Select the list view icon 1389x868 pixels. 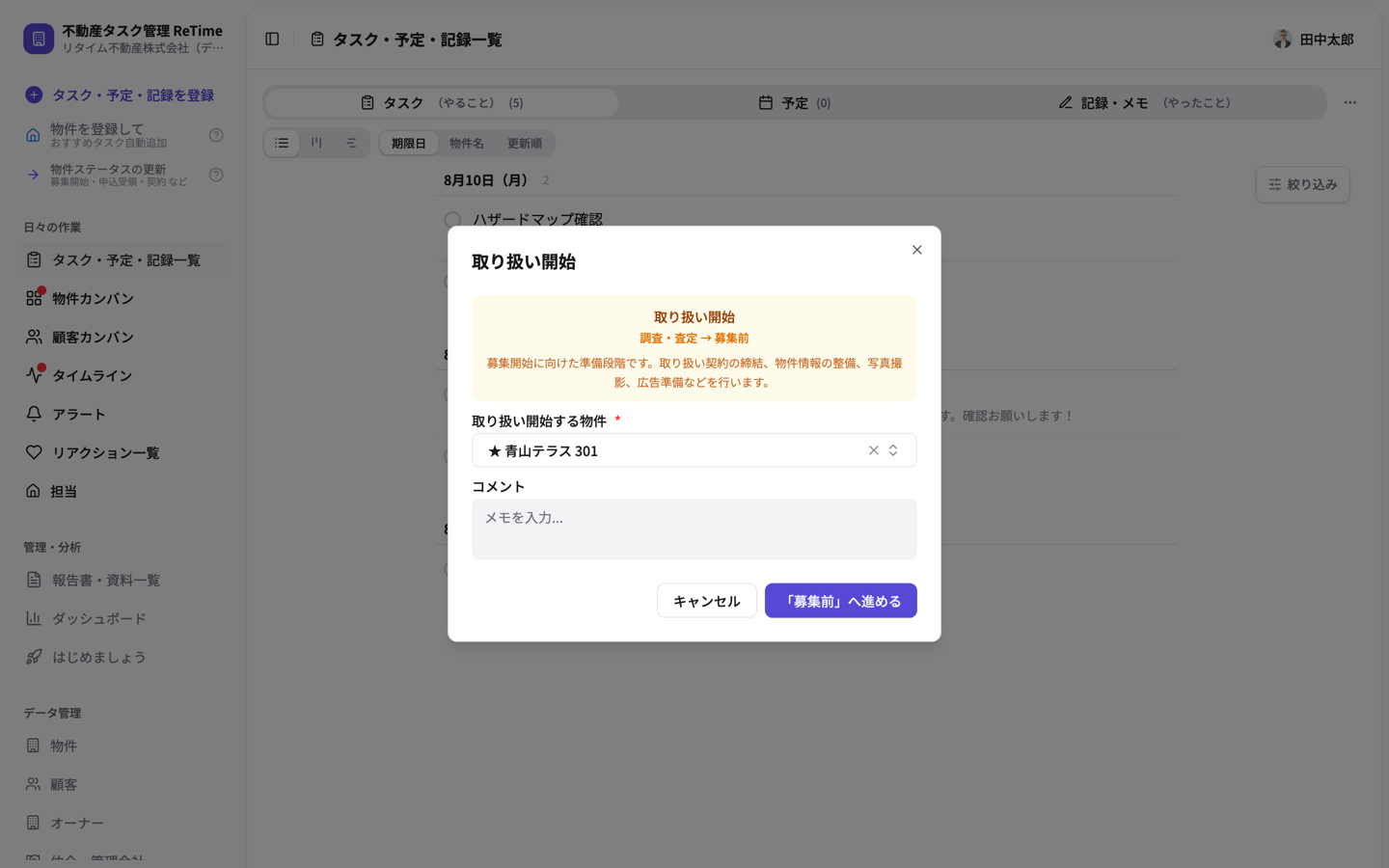click(282, 143)
